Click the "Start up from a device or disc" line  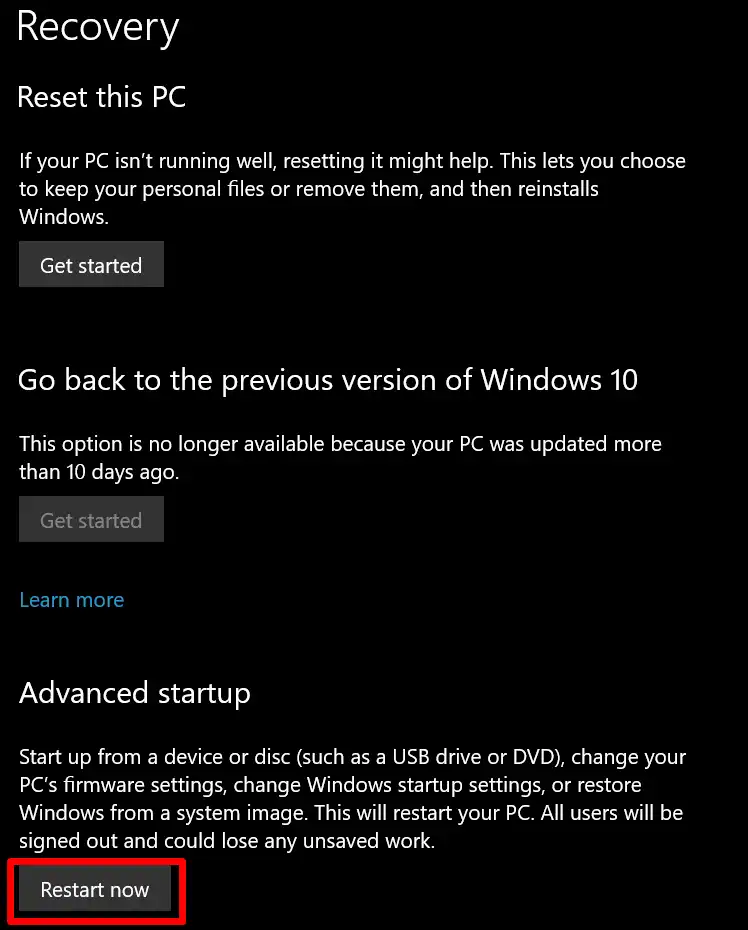(x=352, y=757)
